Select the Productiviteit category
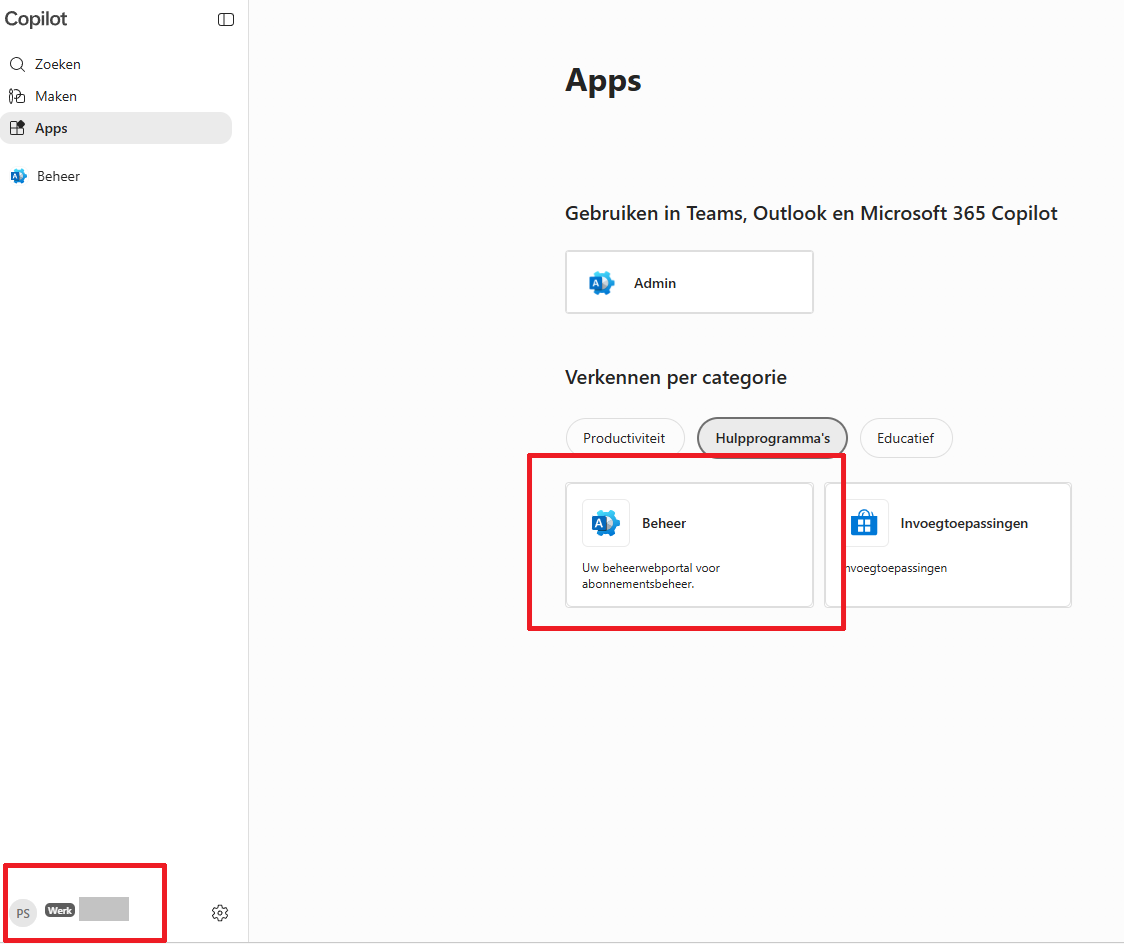Image resolution: width=1124 pixels, height=946 pixels. 624,438
